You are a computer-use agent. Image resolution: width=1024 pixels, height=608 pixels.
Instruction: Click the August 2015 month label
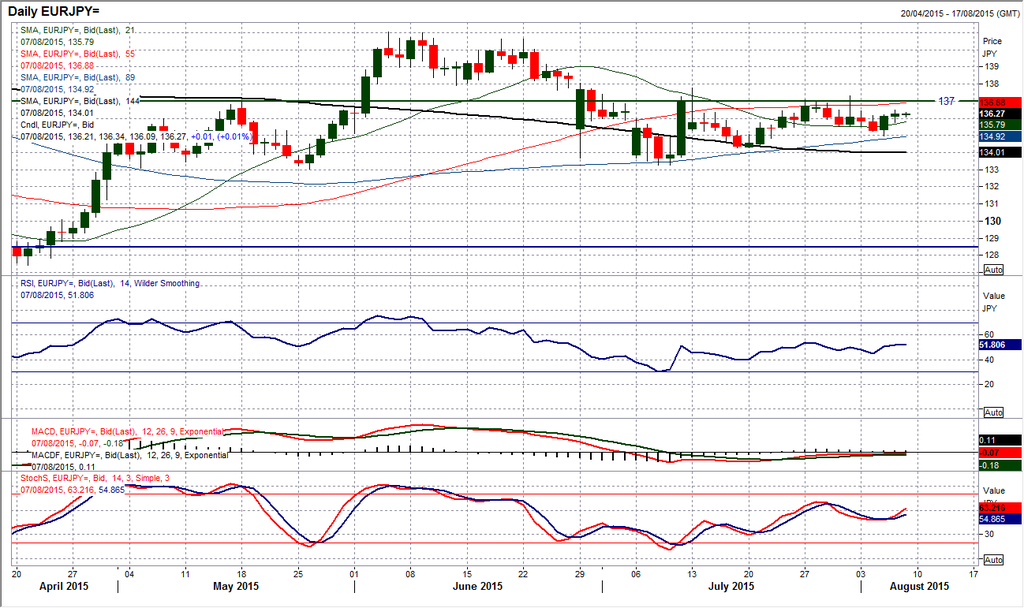tap(919, 586)
